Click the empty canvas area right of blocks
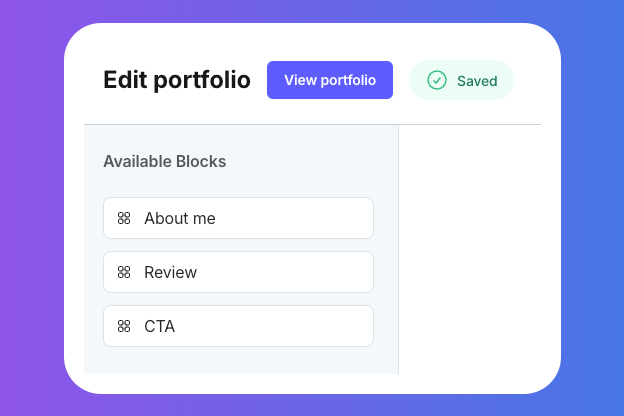624x416 pixels. click(468, 248)
